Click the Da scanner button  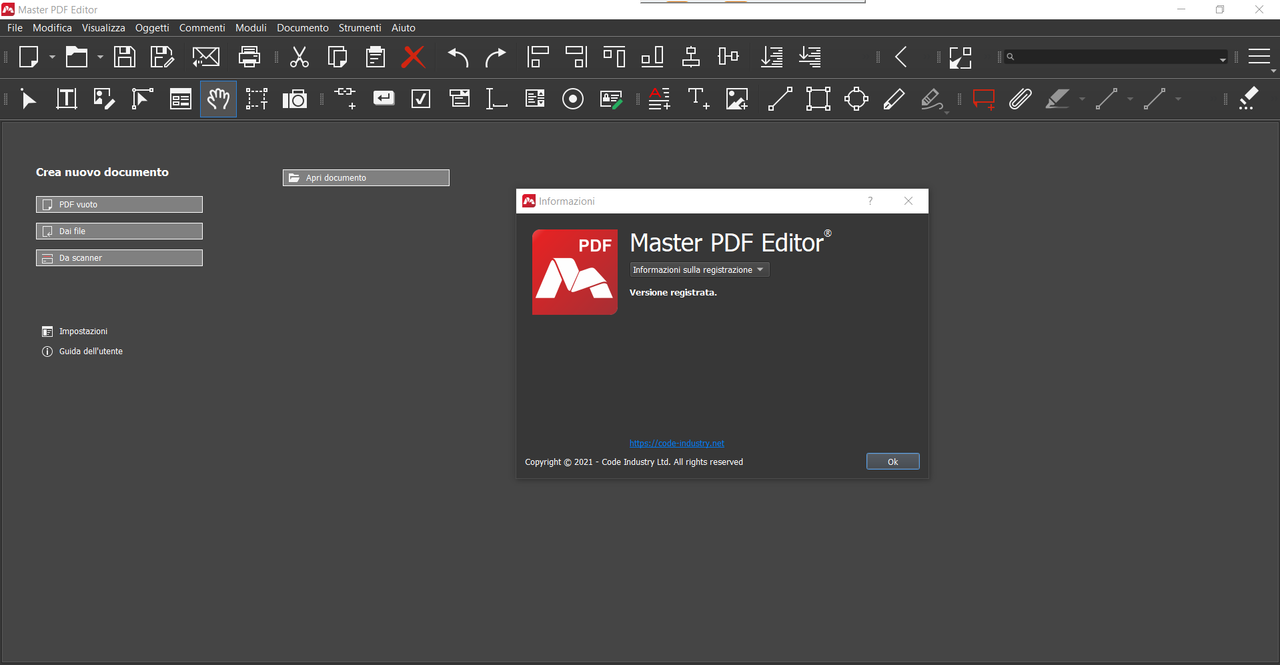click(119, 258)
